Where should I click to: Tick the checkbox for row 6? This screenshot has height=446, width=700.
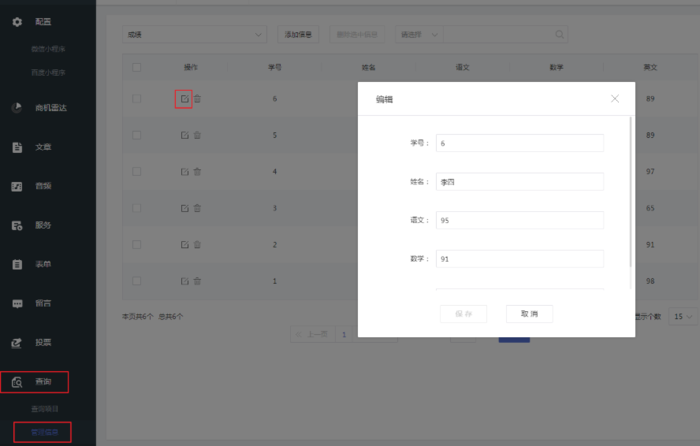tap(137, 99)
